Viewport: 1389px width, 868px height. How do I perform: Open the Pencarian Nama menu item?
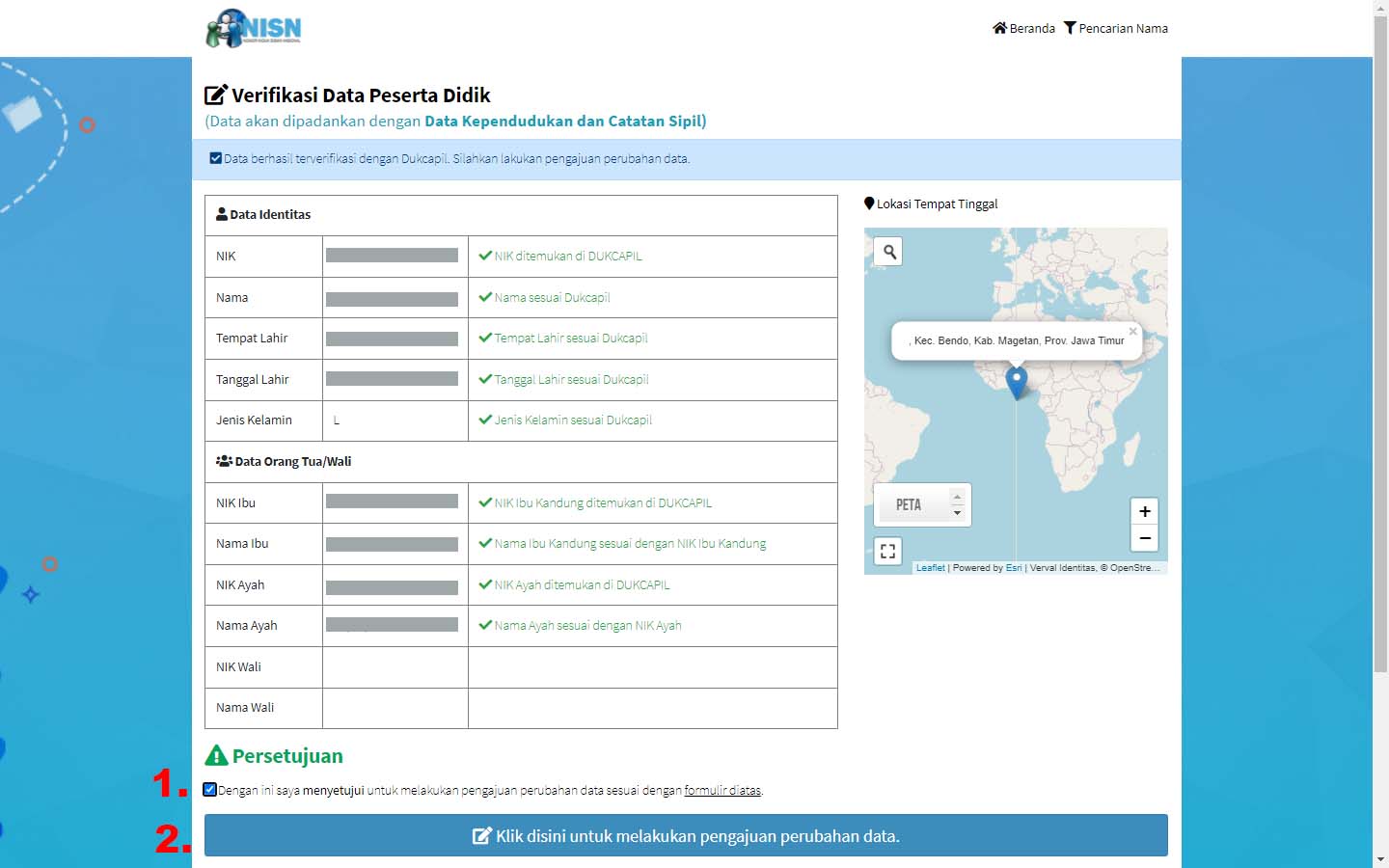pos(1124,28)
